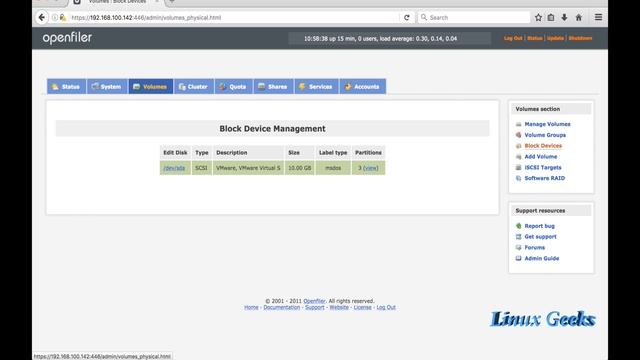Switch to the Cluster tab
The height and width of the screenshot is (360, 640).
coord(194,87)
